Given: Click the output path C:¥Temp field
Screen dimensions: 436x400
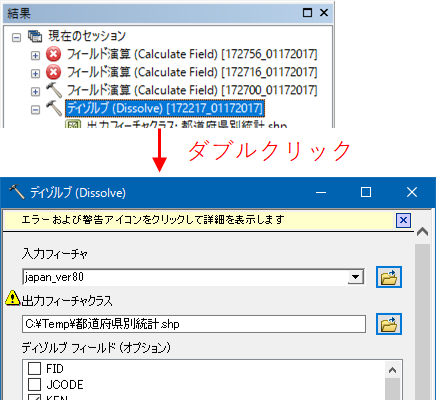Looking at the screenshot, I should tap(194, 324).
